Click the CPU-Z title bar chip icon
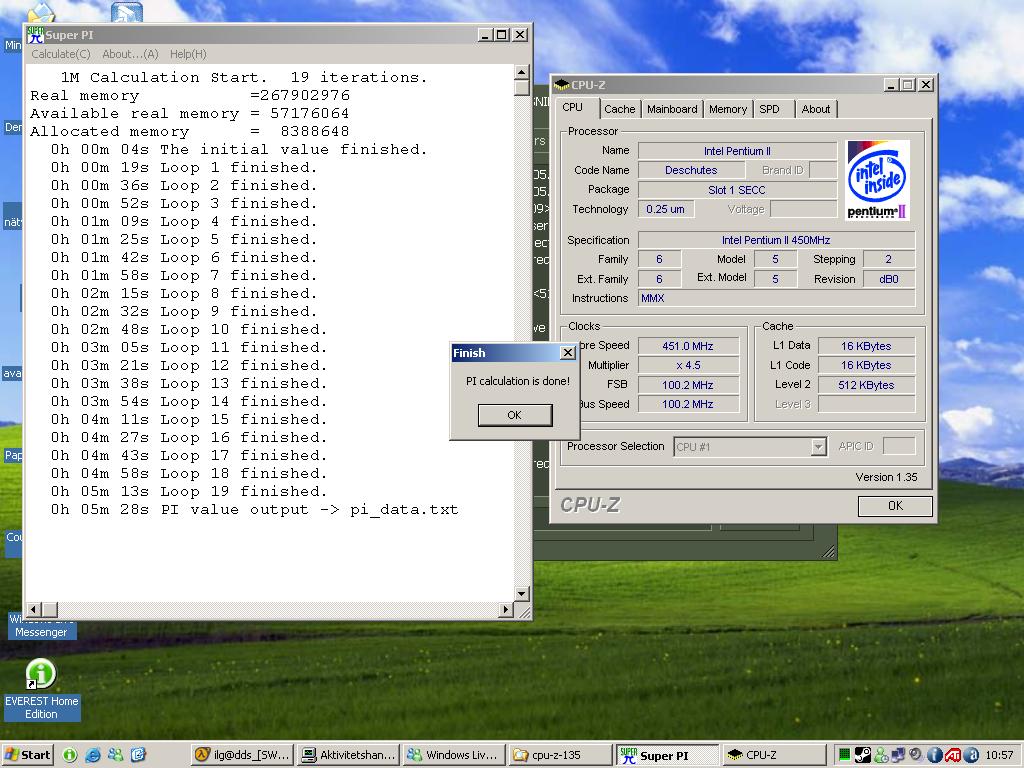 561,85
